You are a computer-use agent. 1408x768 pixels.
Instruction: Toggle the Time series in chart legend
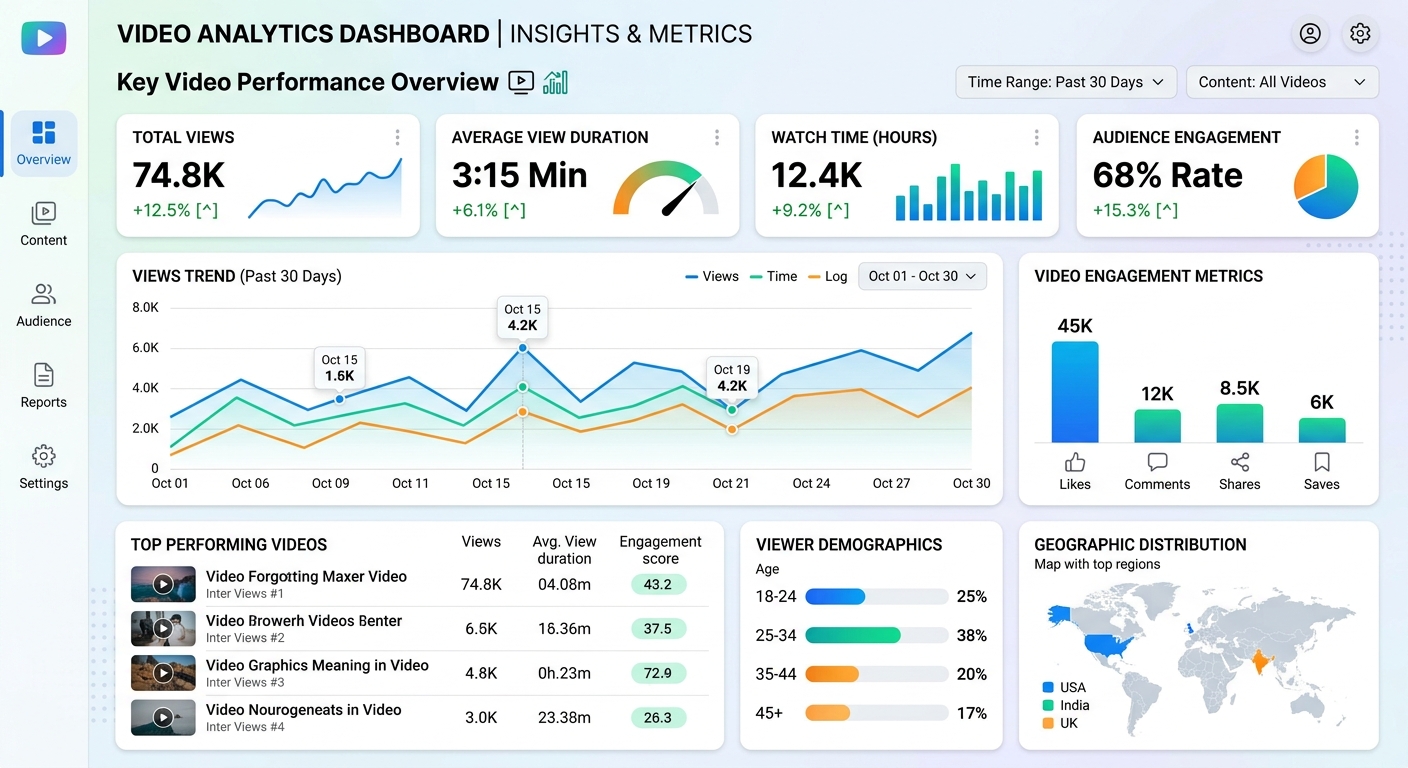[x=773, y=276]
